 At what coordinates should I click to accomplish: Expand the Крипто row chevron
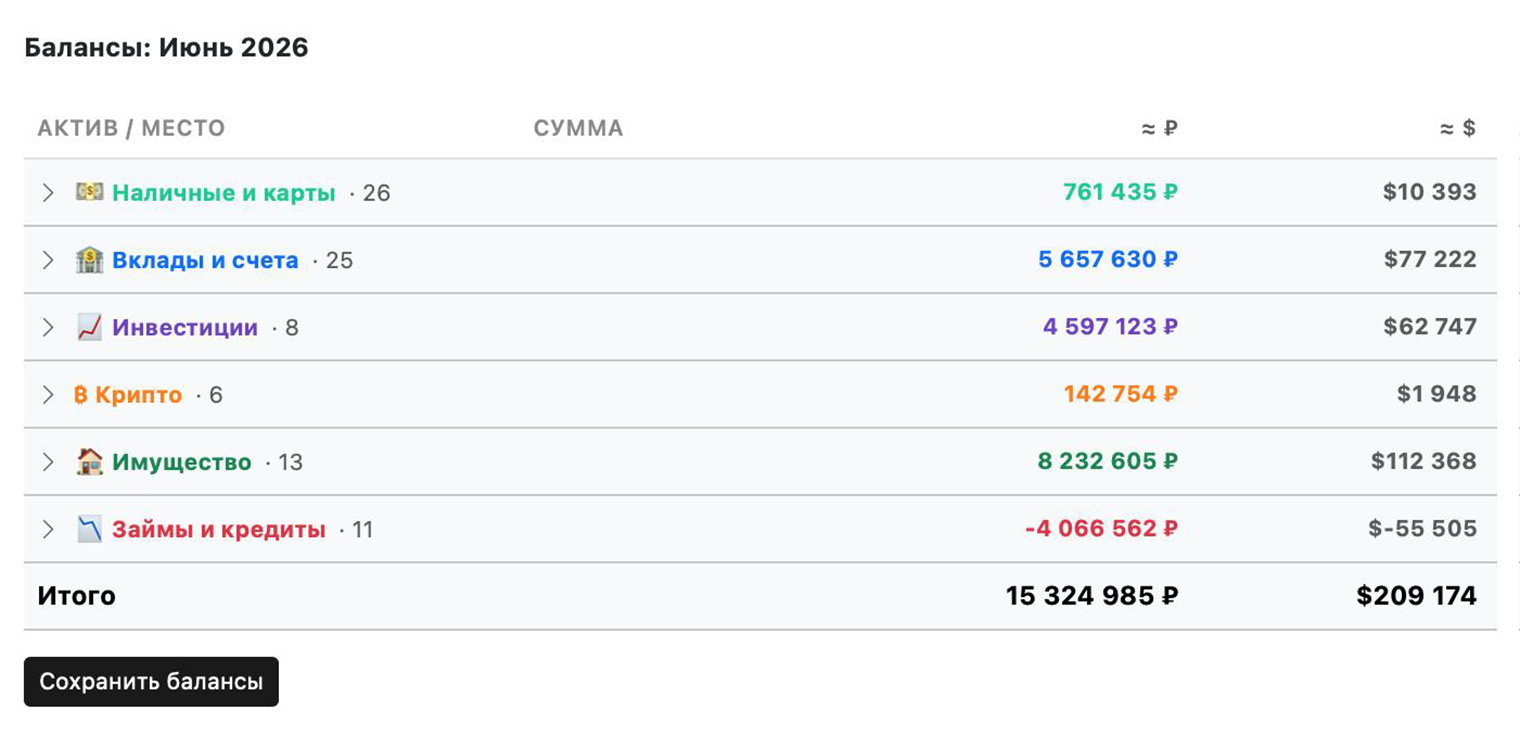pos(47,395)
